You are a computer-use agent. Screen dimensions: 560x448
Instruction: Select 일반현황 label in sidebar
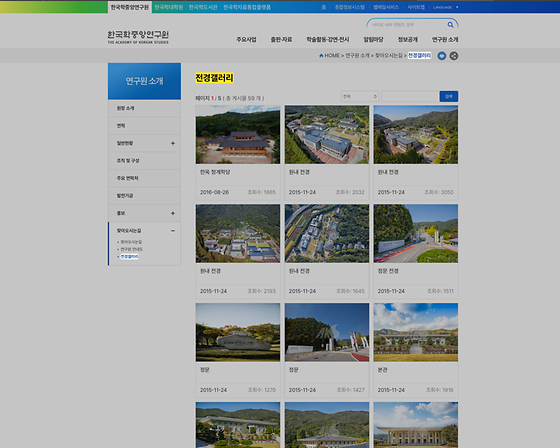pyautogui.click(x=125, y=143)
